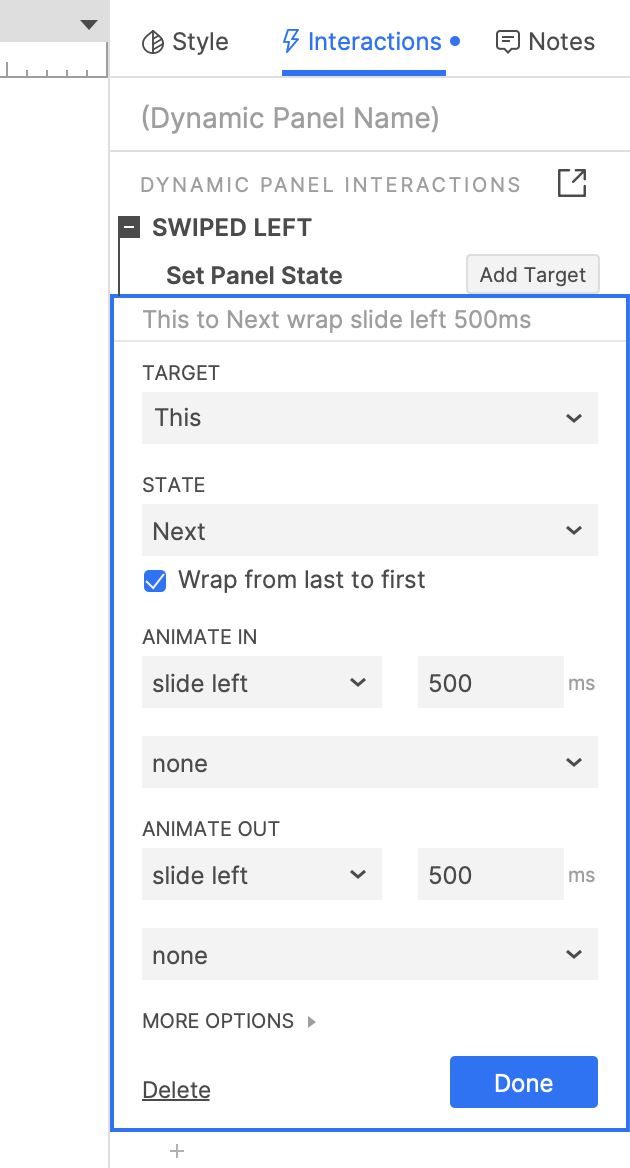Click the Add Target button
Screen dimensions: 630x1168
(x=533, y=275)
